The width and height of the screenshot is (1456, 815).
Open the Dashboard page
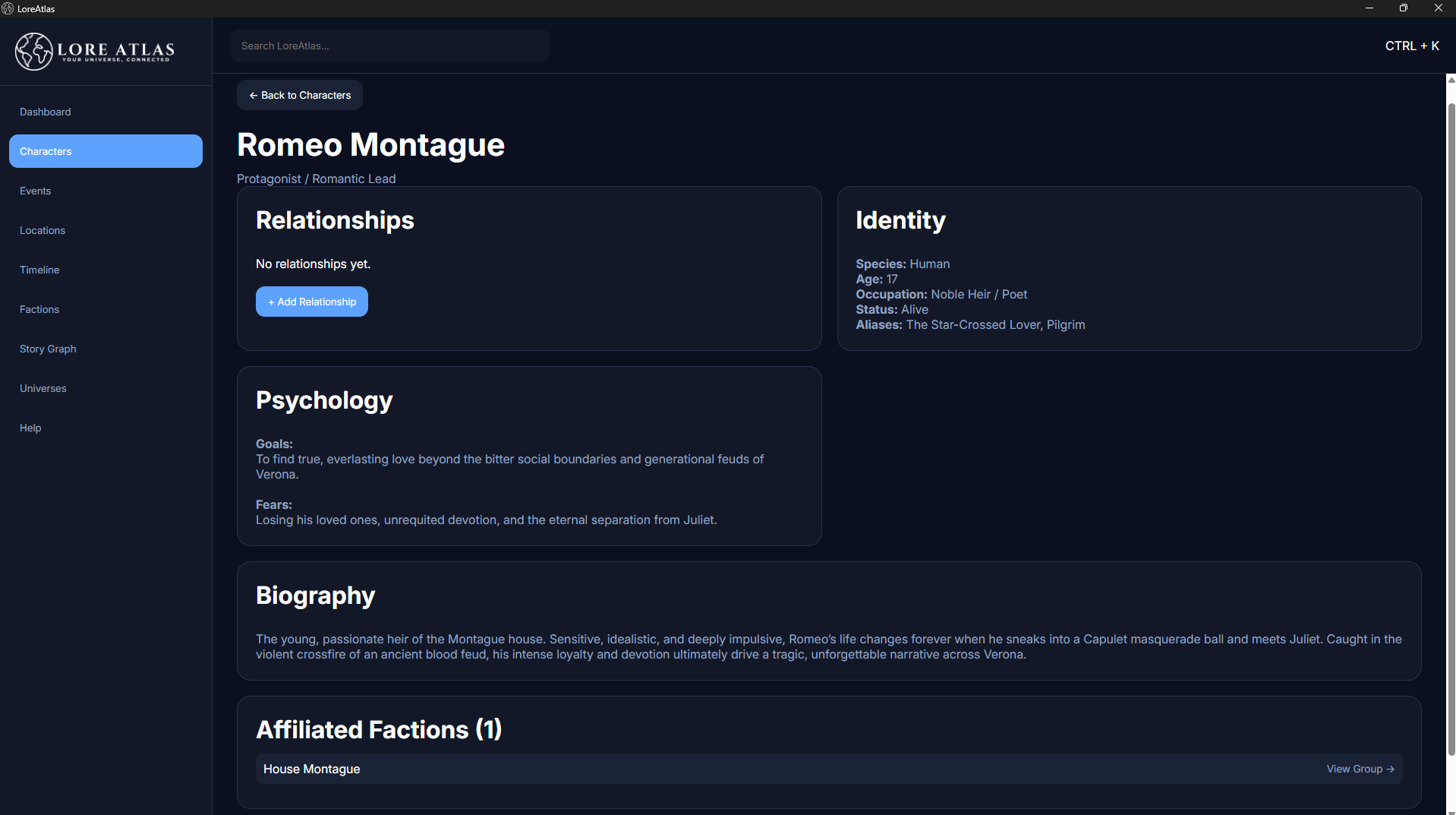pyautogui.click(x=106, y=112)
